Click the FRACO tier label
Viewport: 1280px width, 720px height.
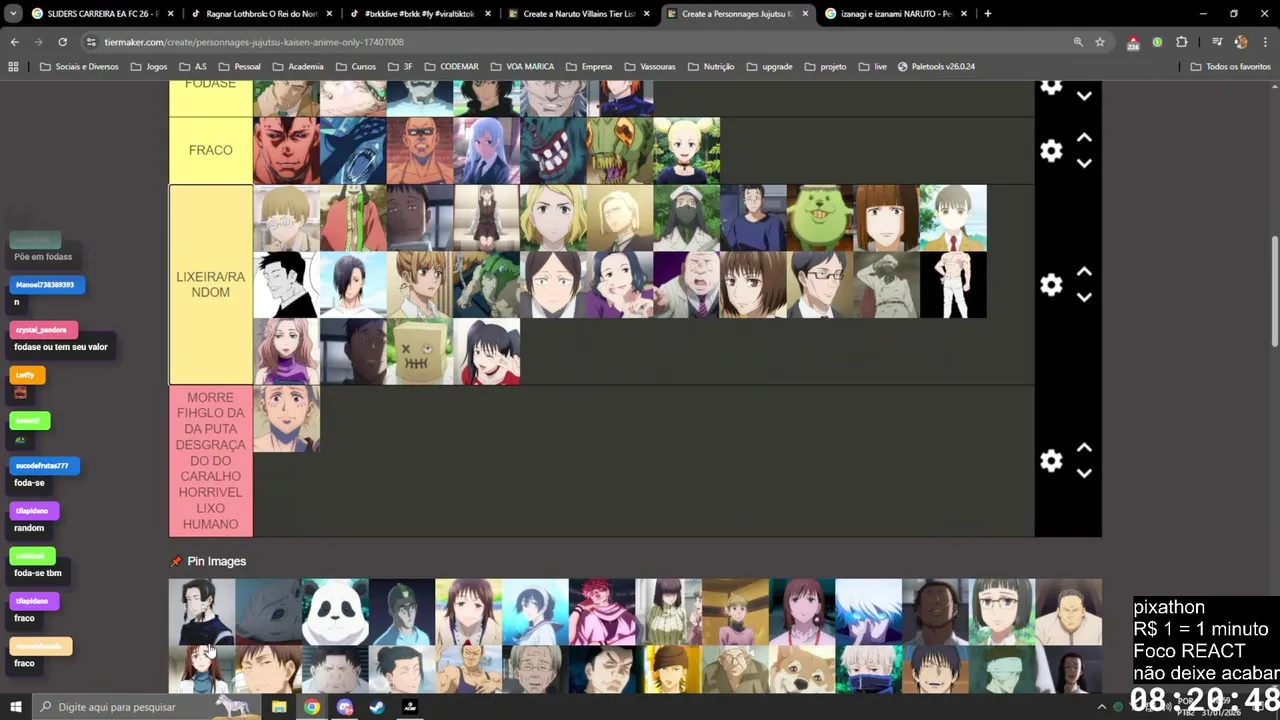click(211, 150)
